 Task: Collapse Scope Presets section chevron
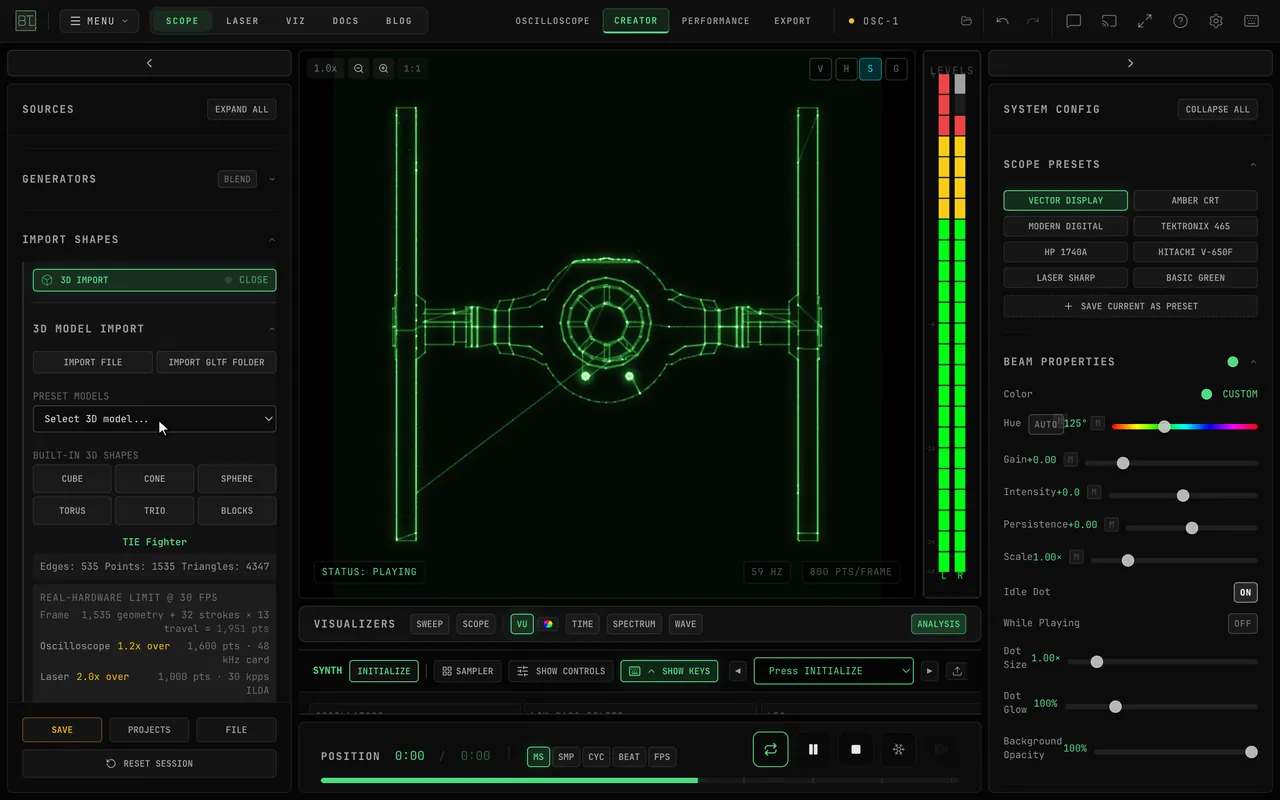(1253, 165)
